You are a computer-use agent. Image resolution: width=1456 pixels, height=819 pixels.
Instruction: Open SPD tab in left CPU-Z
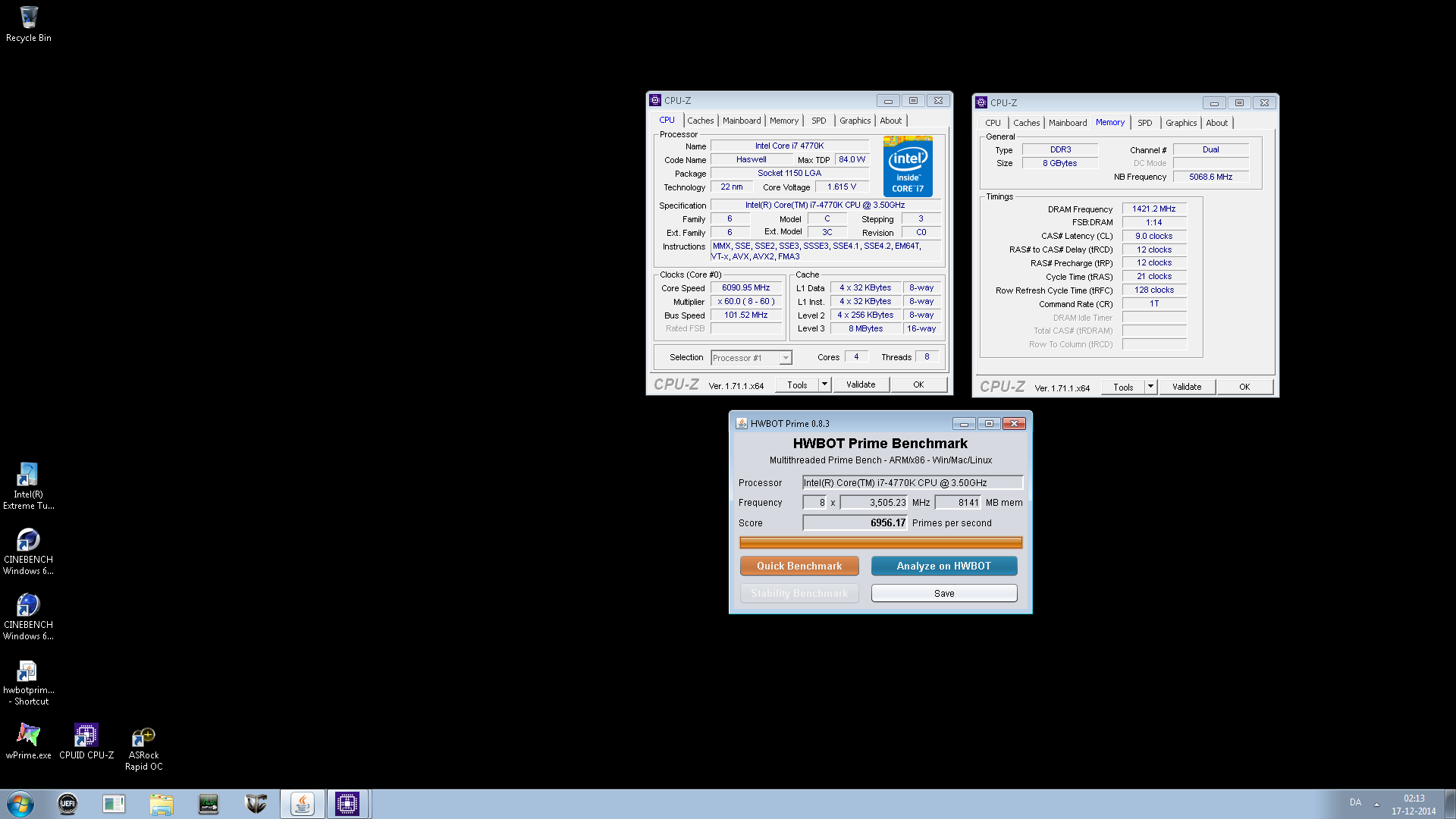tap(818, 121)
